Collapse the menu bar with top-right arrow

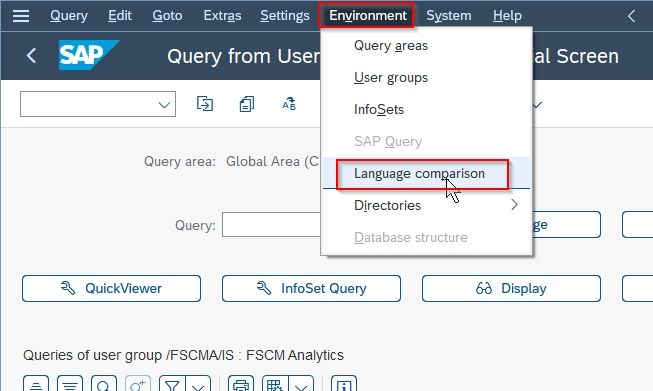(632, 16)
